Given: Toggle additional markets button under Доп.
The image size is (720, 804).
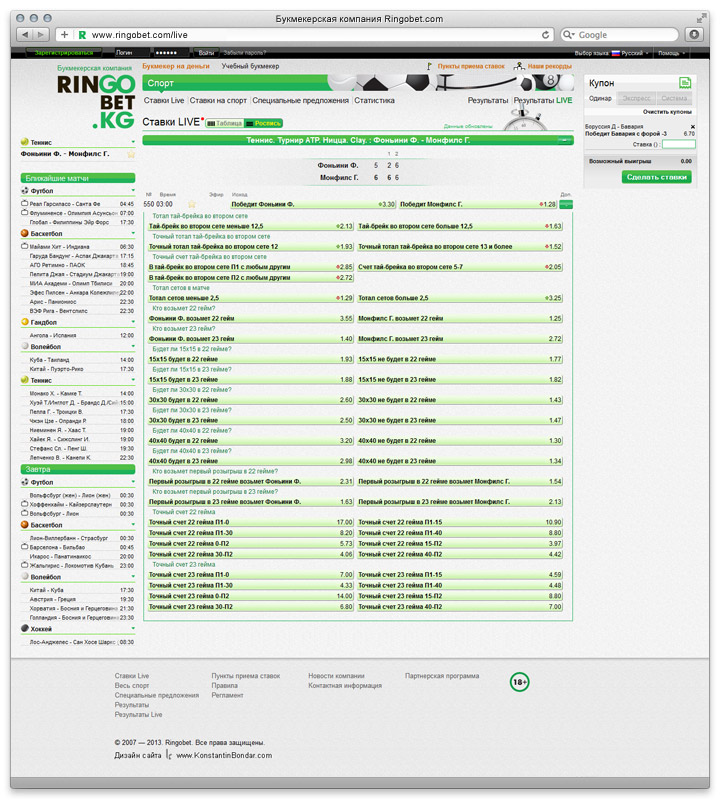Looking at the screenshot, I should [566, 204].
